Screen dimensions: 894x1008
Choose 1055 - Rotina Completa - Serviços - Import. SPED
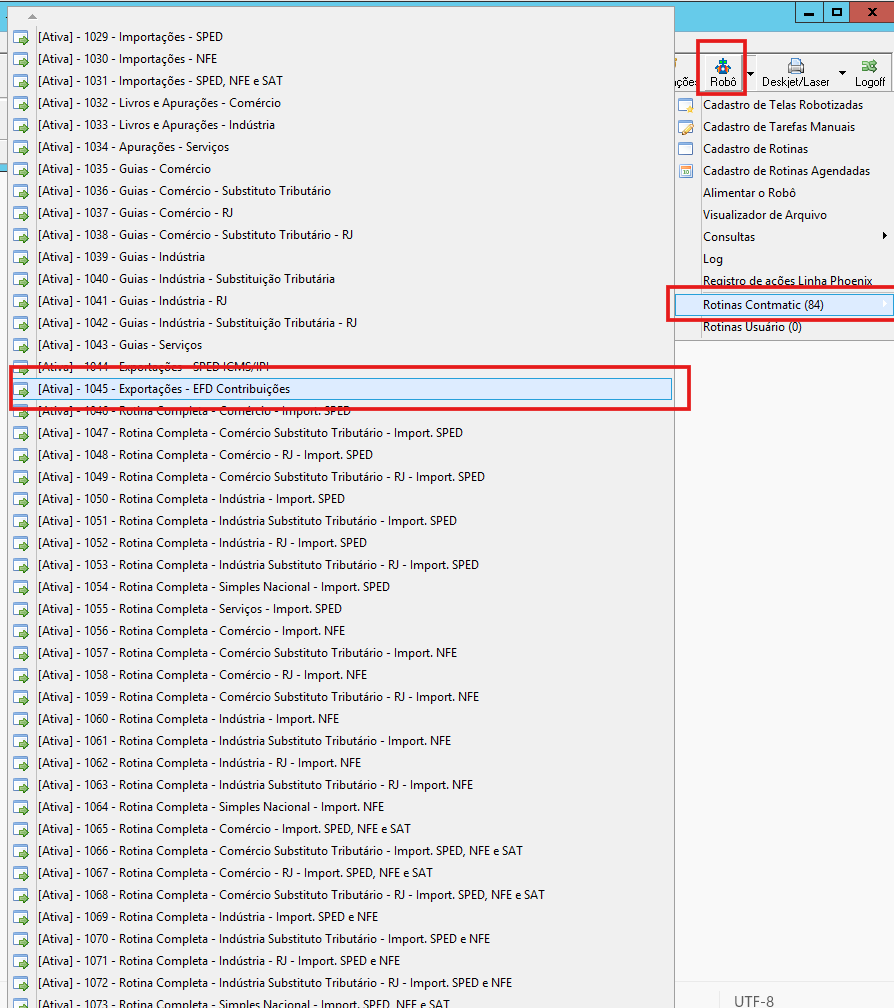tap(190, 609)
